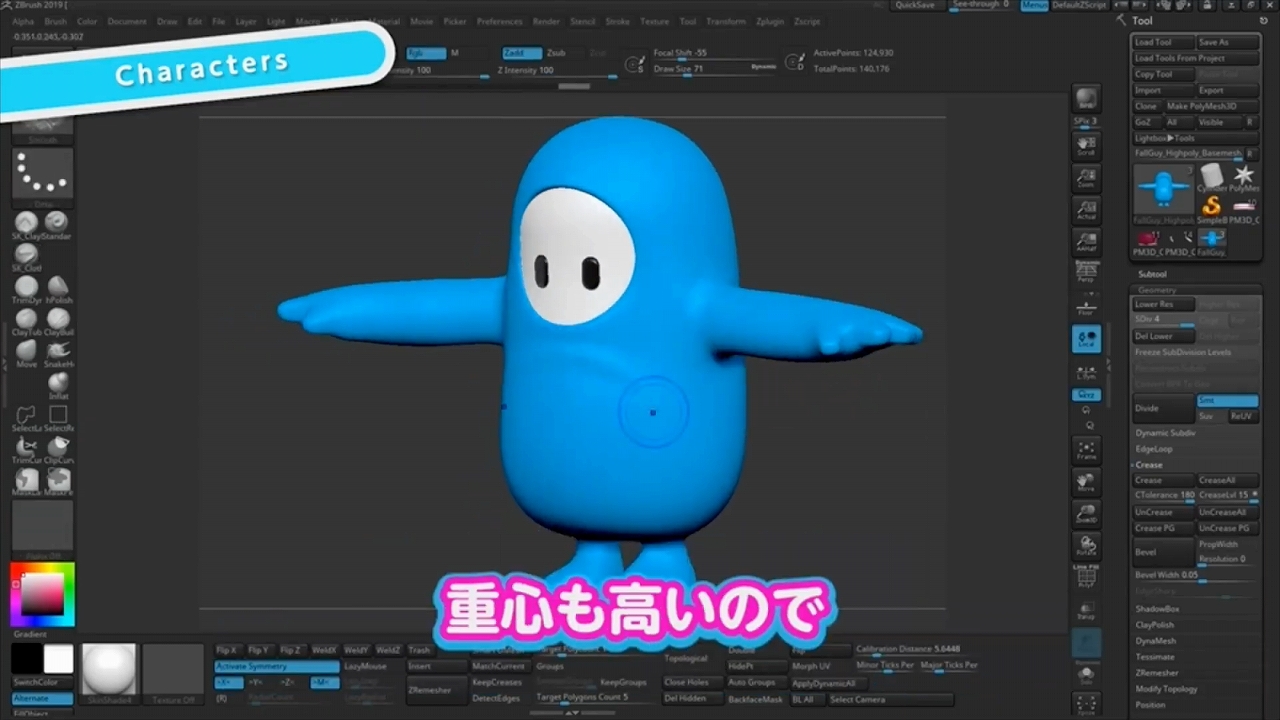Toggle the Smt divide option

(1228, 401)
